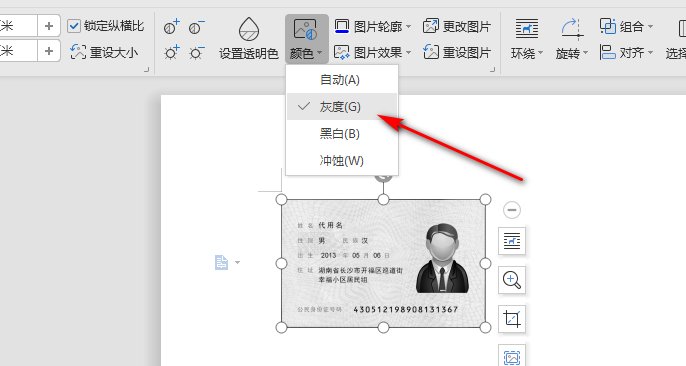This screenshot has width=686, height=366.
Task: Open the Align dropdown
Action: point(626,52)
